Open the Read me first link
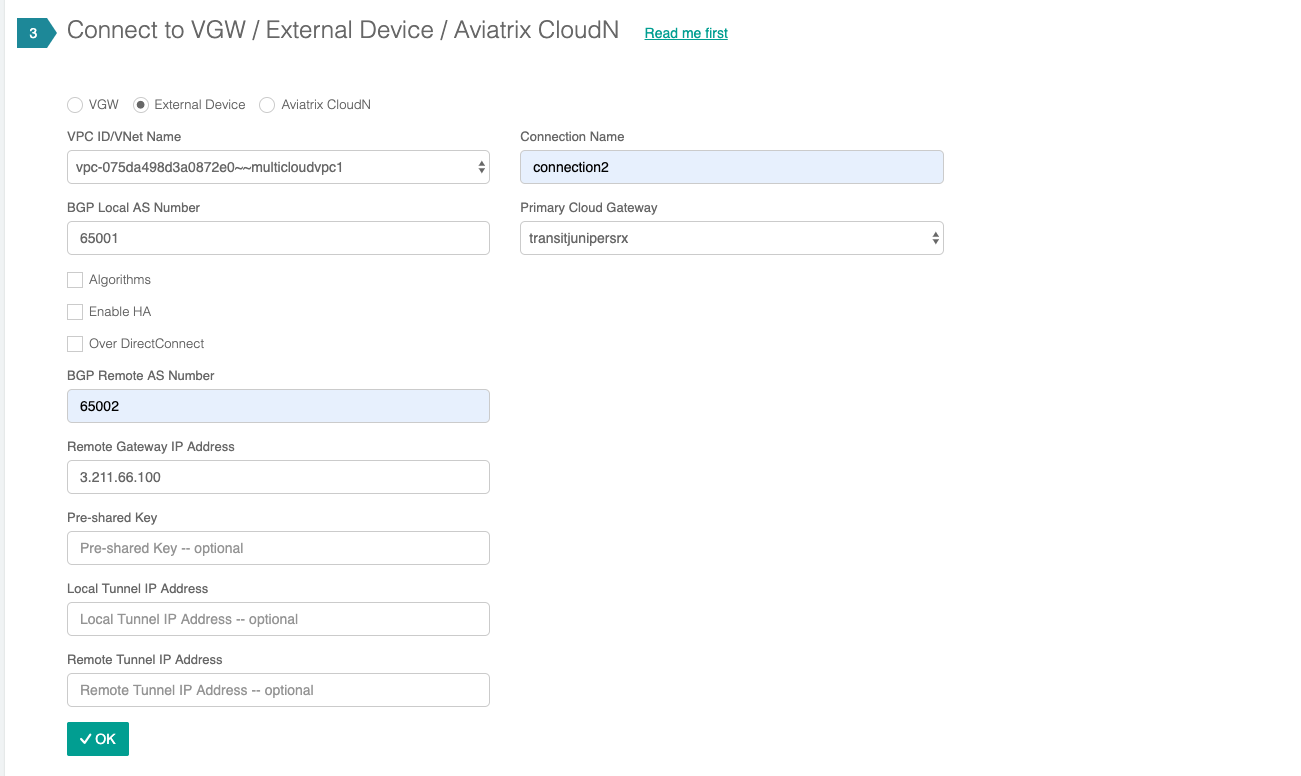 pyautogui.click(x=686, y=33)
